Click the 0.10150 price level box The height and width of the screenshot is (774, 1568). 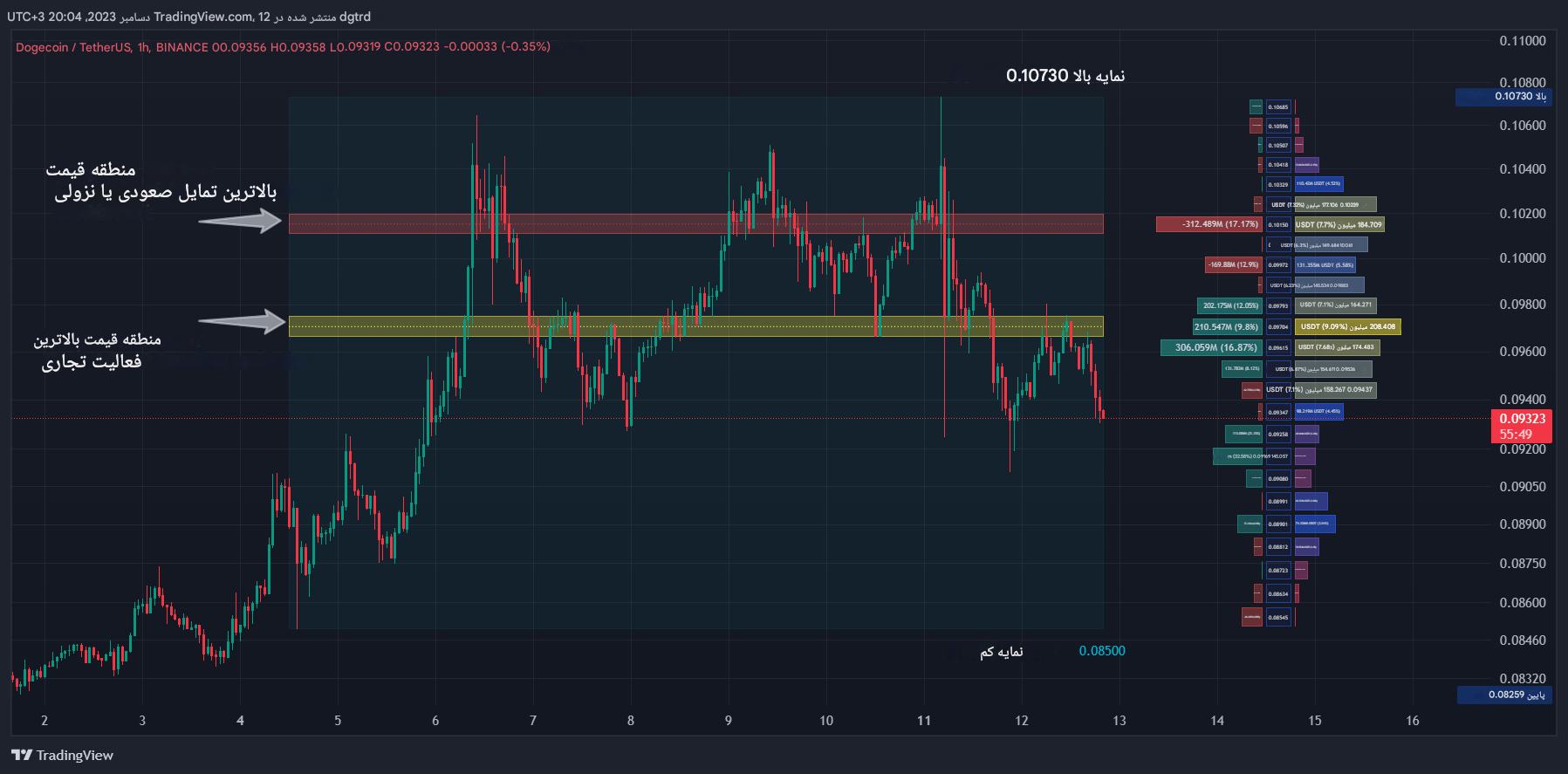[x=1278, y=224]
